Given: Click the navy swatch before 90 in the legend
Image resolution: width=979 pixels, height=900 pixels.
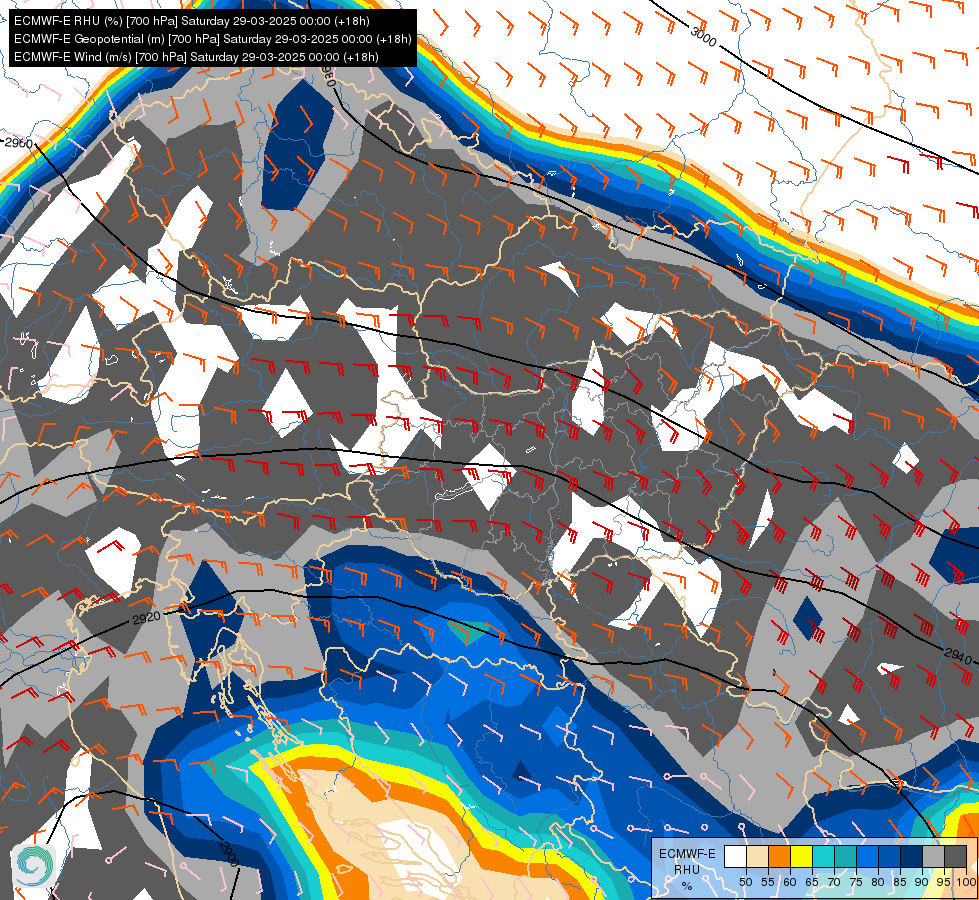Looking at the screenshot, I should pos(912,856).
